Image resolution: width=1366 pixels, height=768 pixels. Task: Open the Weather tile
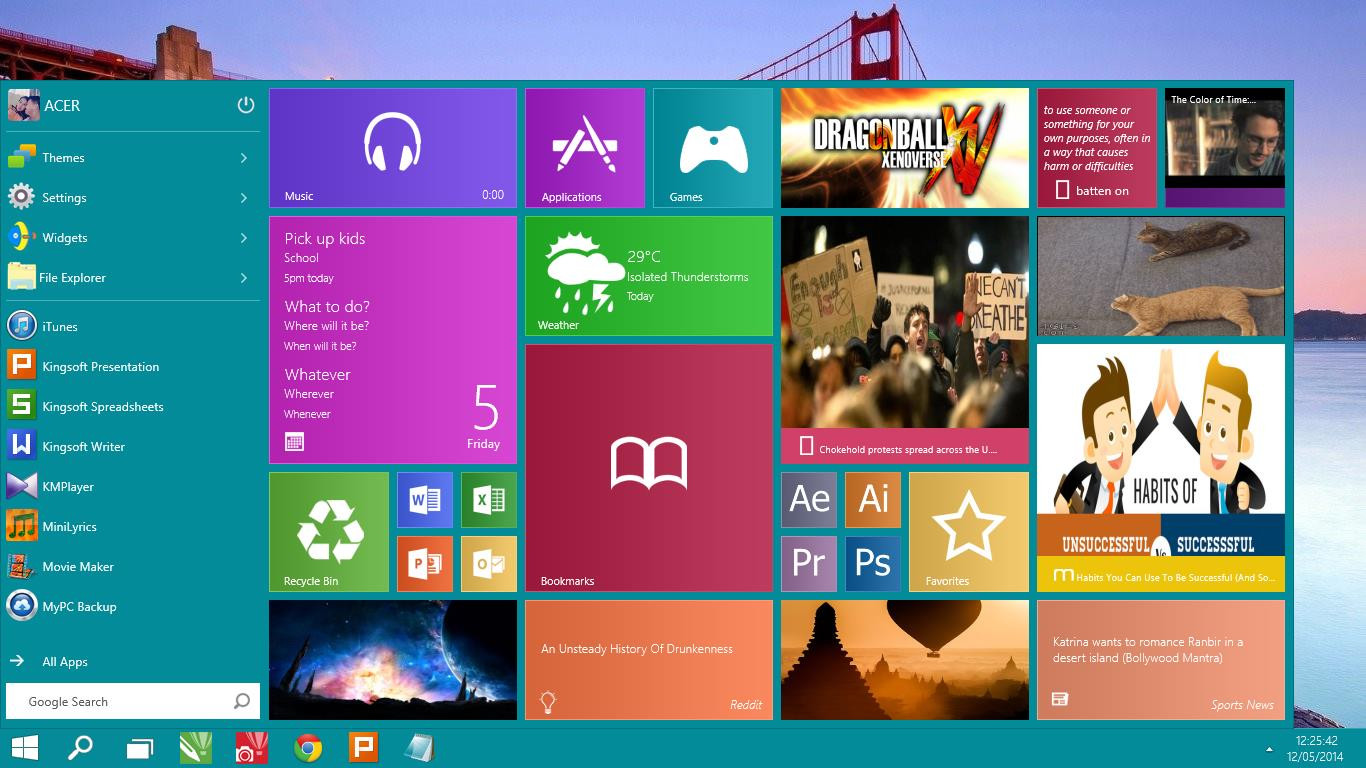649,276
